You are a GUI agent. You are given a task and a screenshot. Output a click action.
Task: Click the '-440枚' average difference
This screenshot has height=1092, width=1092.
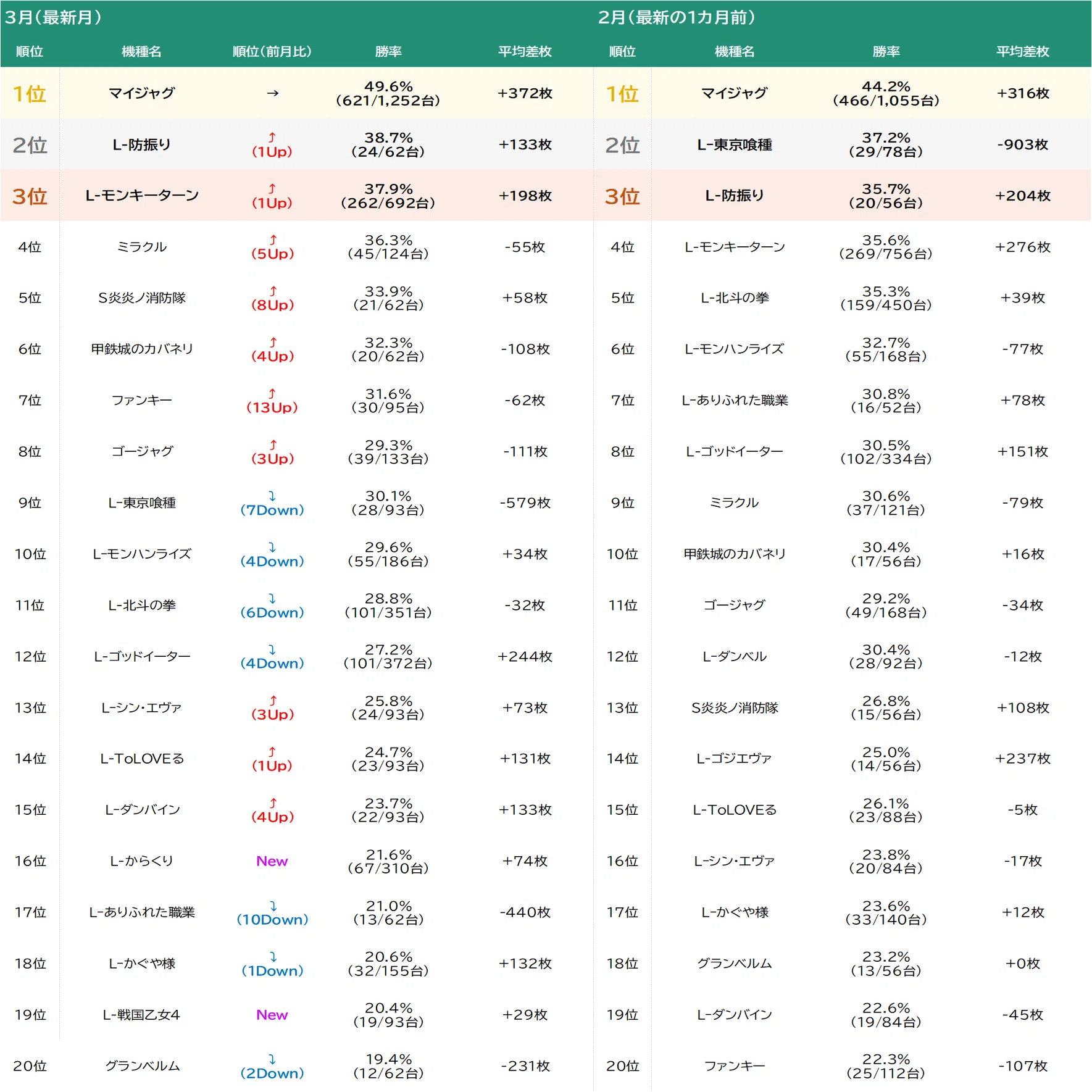point(525,912)
